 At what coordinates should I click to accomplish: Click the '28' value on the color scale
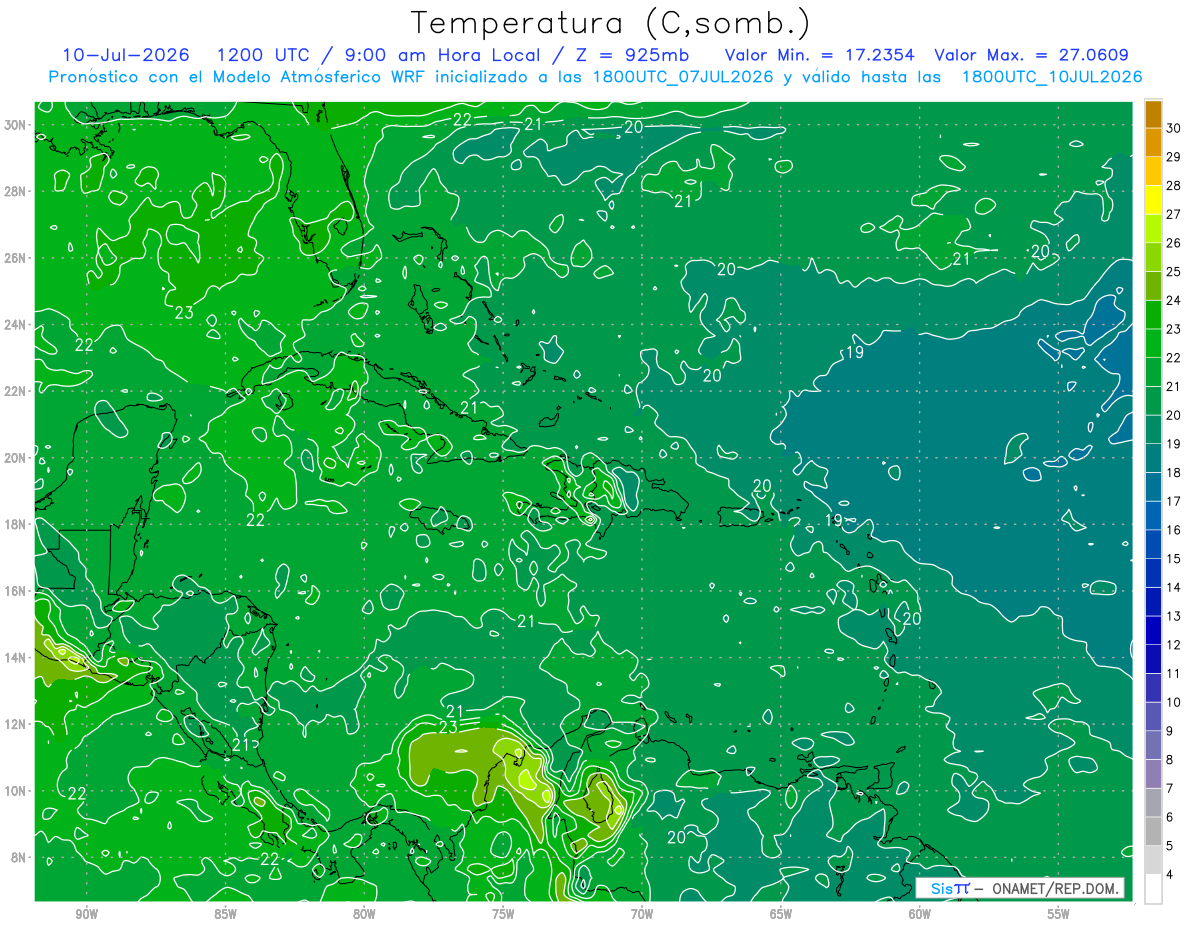(1174, 186)
